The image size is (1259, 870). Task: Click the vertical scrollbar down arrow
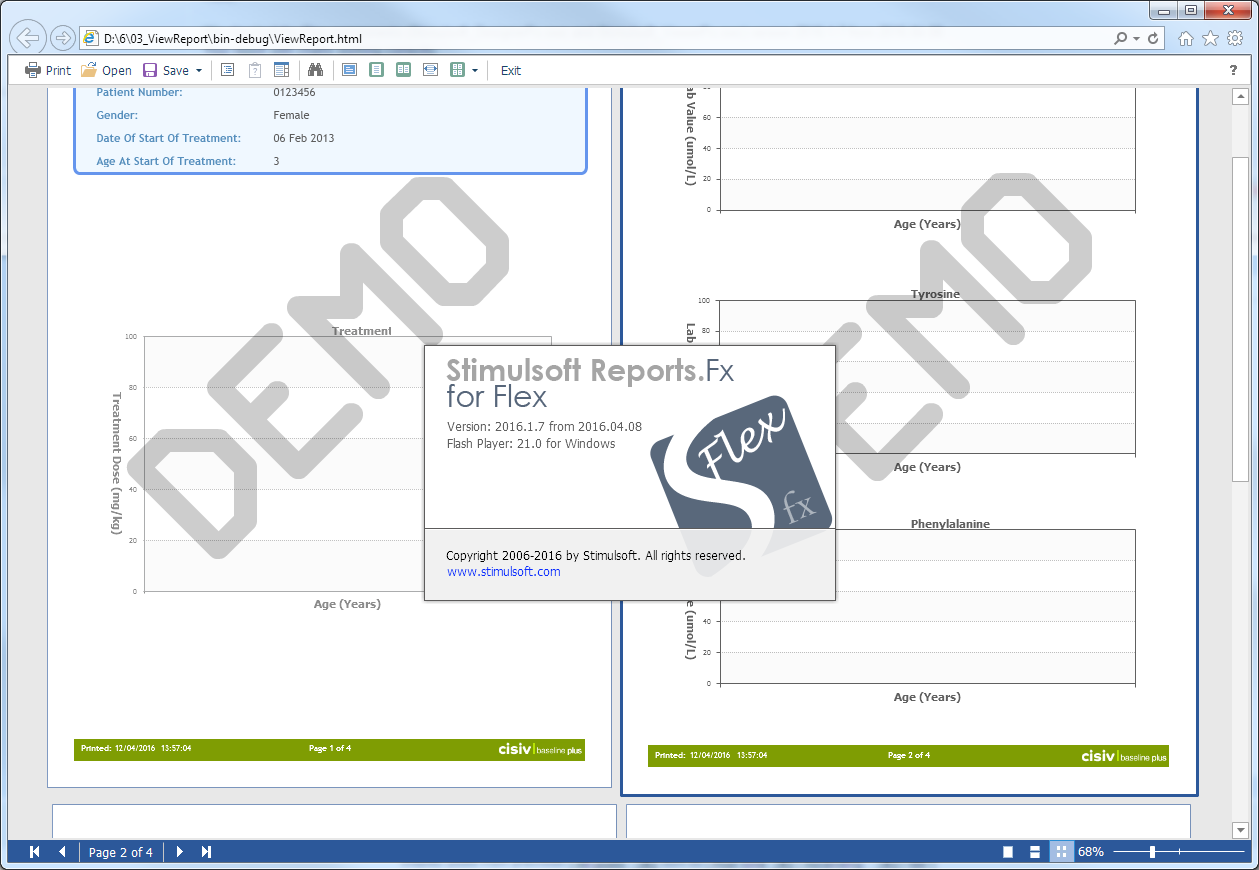[1240, 830]
